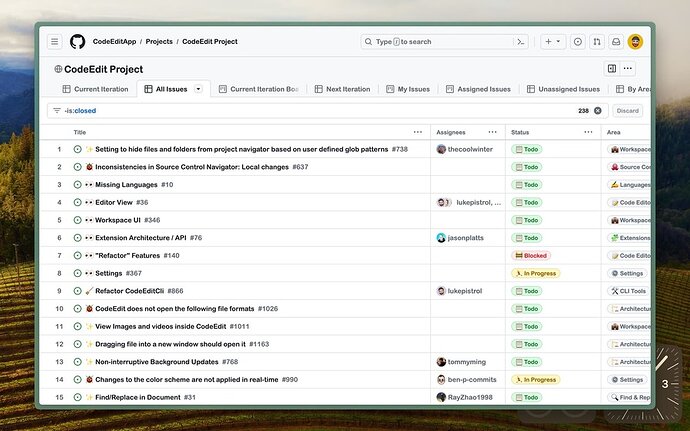Click the Discard button
The height and width of the screenshot is (431, 690).
click(628, 111)
